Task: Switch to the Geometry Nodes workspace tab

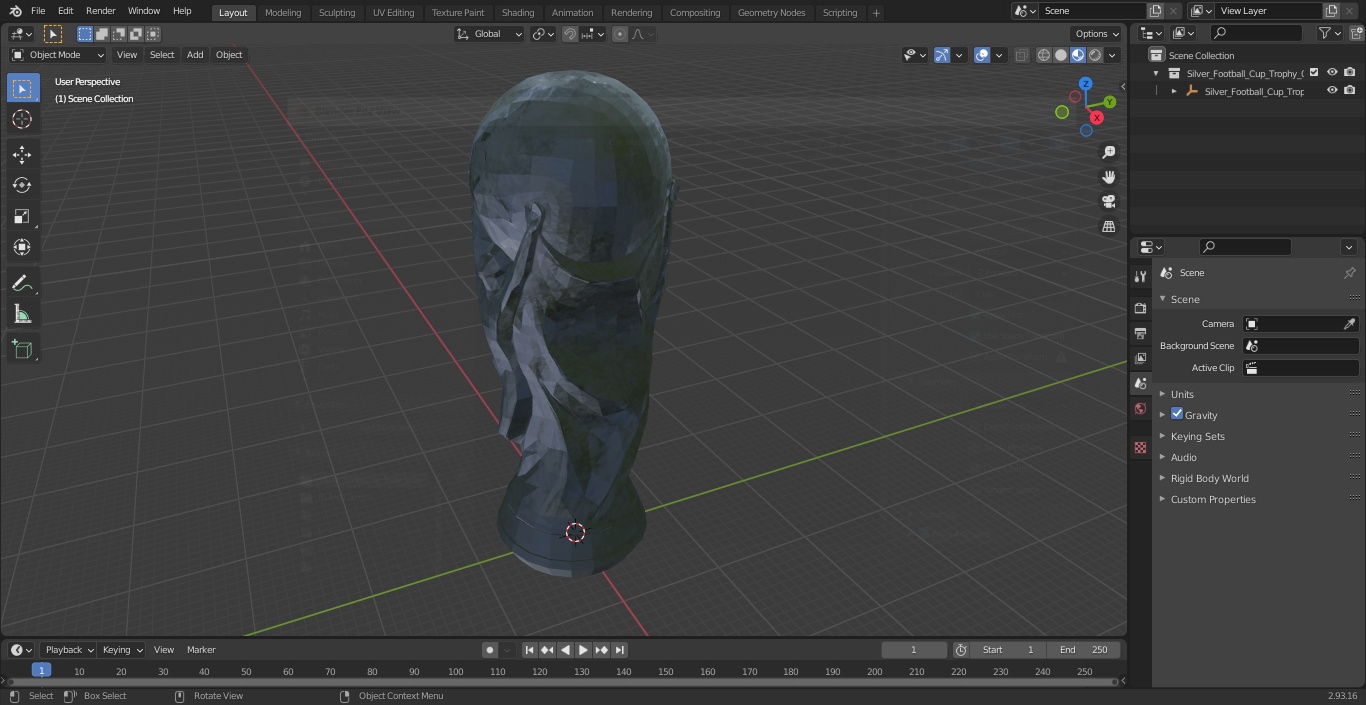Action: (771, 13)
